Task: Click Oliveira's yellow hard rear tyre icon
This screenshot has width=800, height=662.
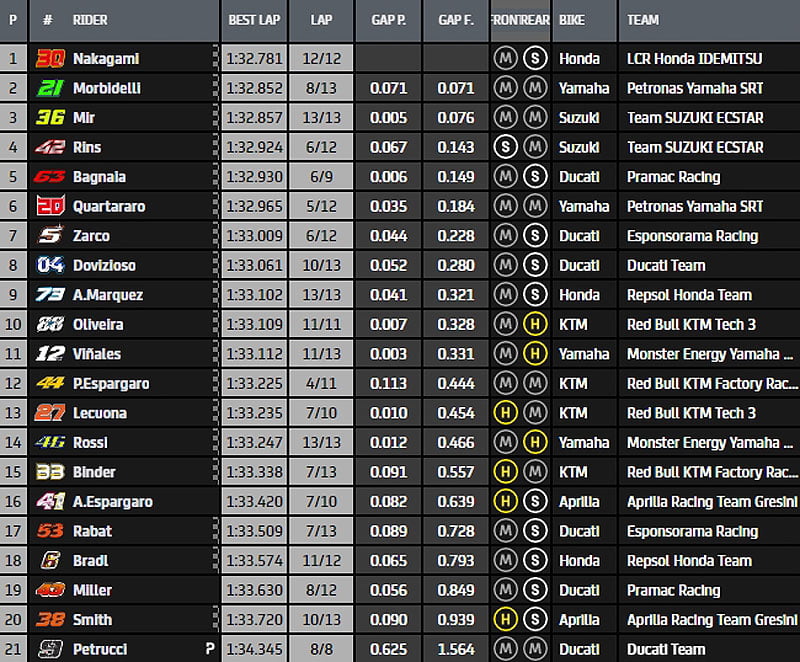Action: coord(535,324)
